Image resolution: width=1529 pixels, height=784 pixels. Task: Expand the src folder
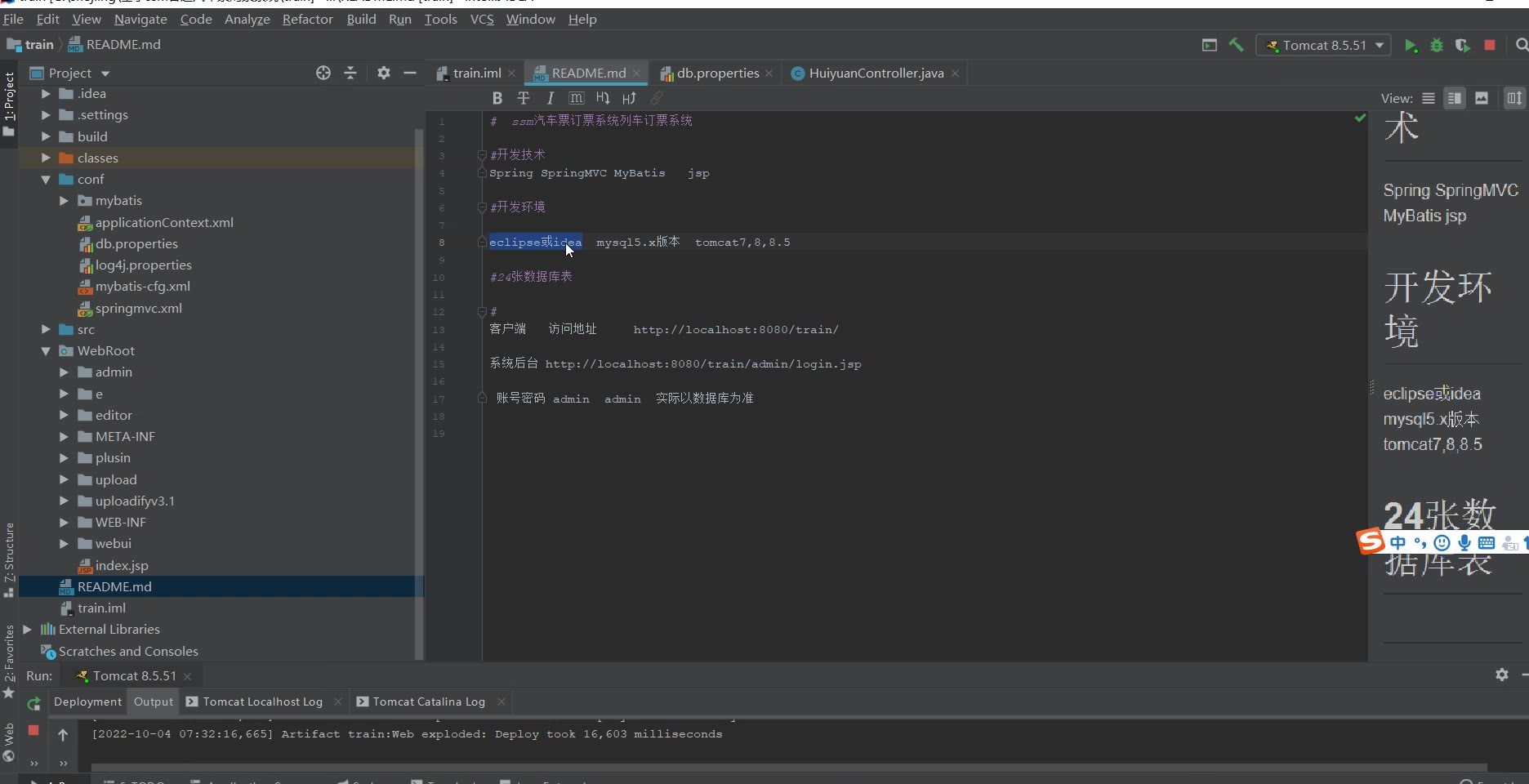click(x=46, y=329)
